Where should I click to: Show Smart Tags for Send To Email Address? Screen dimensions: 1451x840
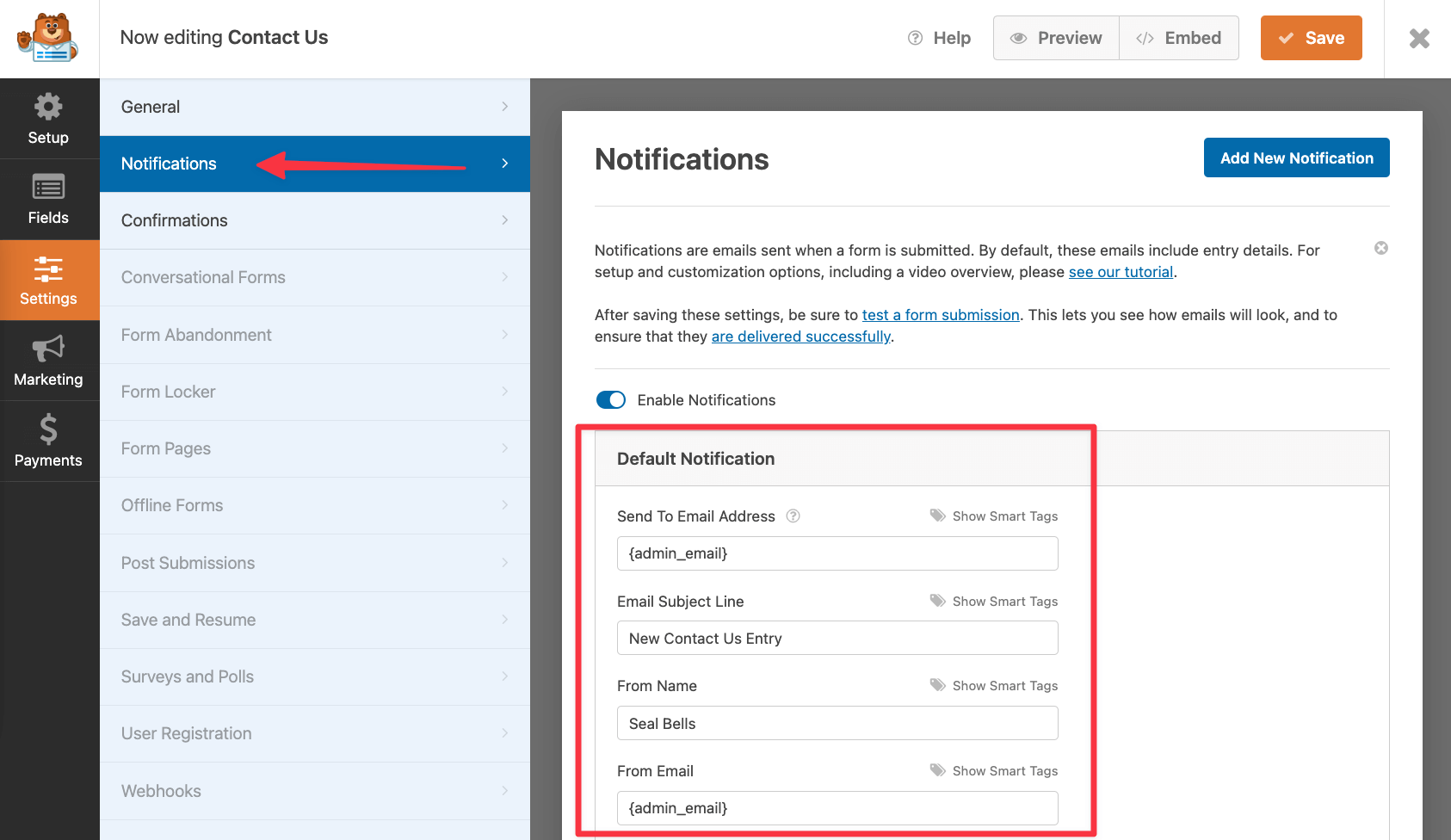click(994, 516)
